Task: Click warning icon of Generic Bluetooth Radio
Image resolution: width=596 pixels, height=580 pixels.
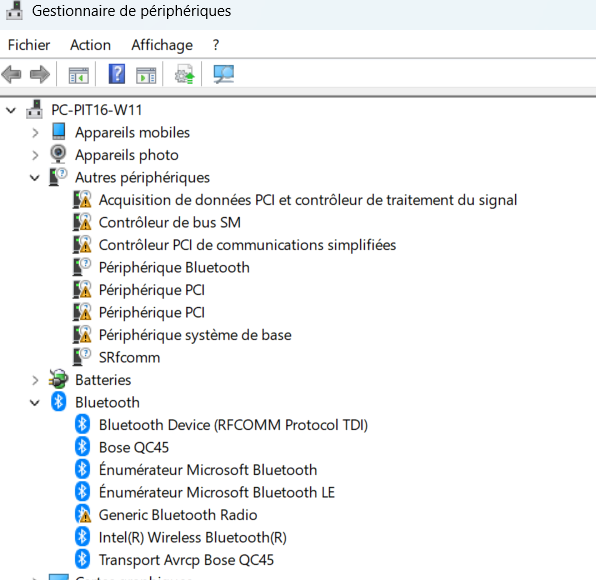Action: pyautogui.click(x=82, y=514)
